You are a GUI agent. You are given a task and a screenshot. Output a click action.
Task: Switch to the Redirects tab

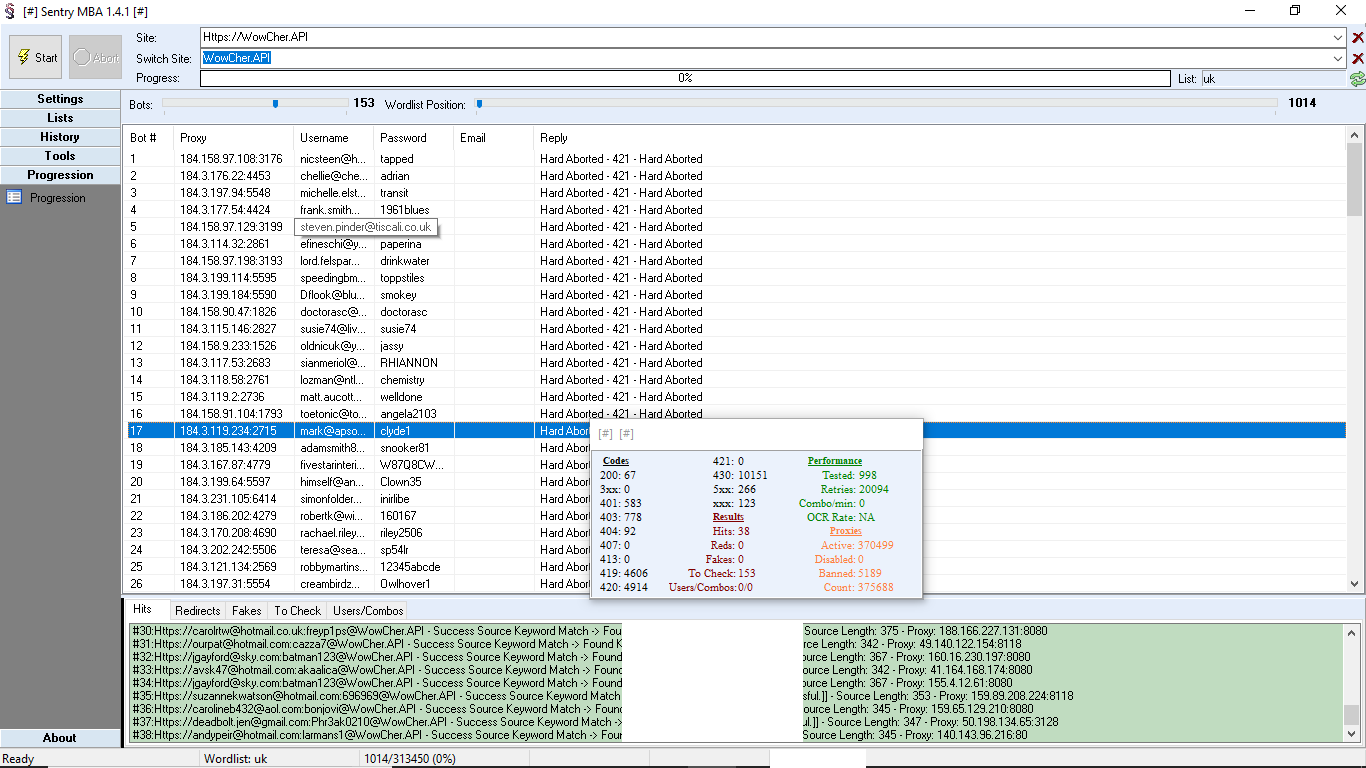click(197, 610)
